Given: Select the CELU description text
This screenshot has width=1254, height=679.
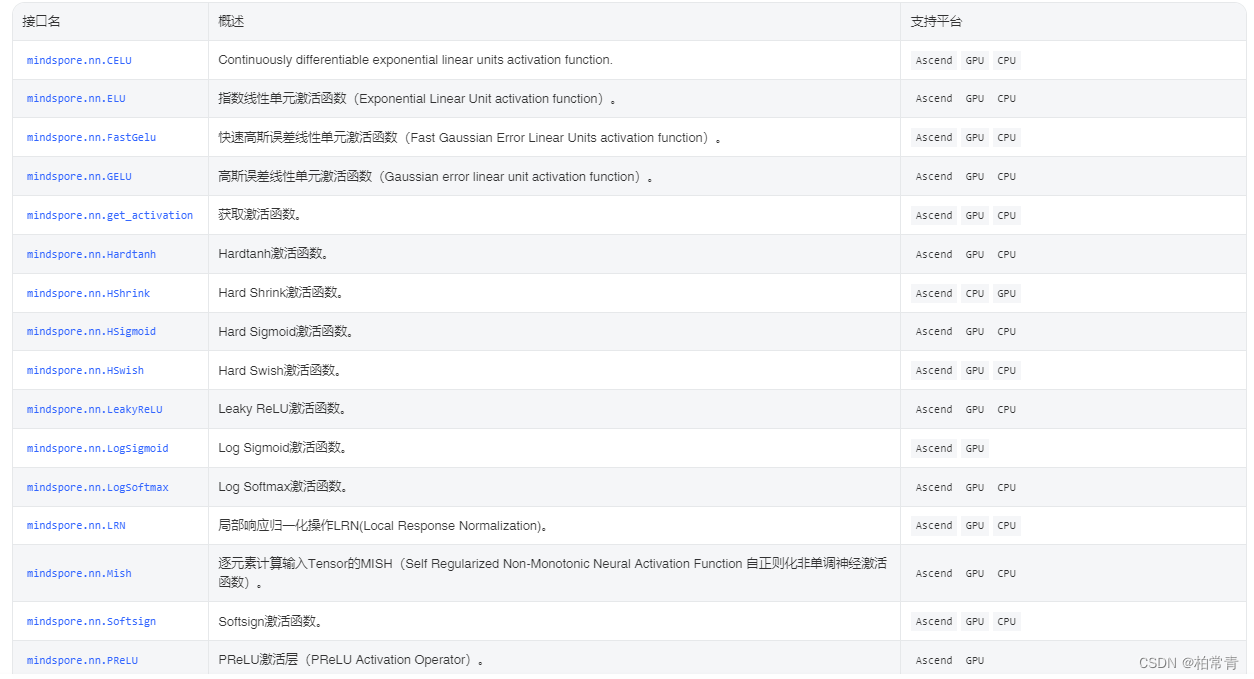Looking at the screenshot, I should [x=415, y=60].
